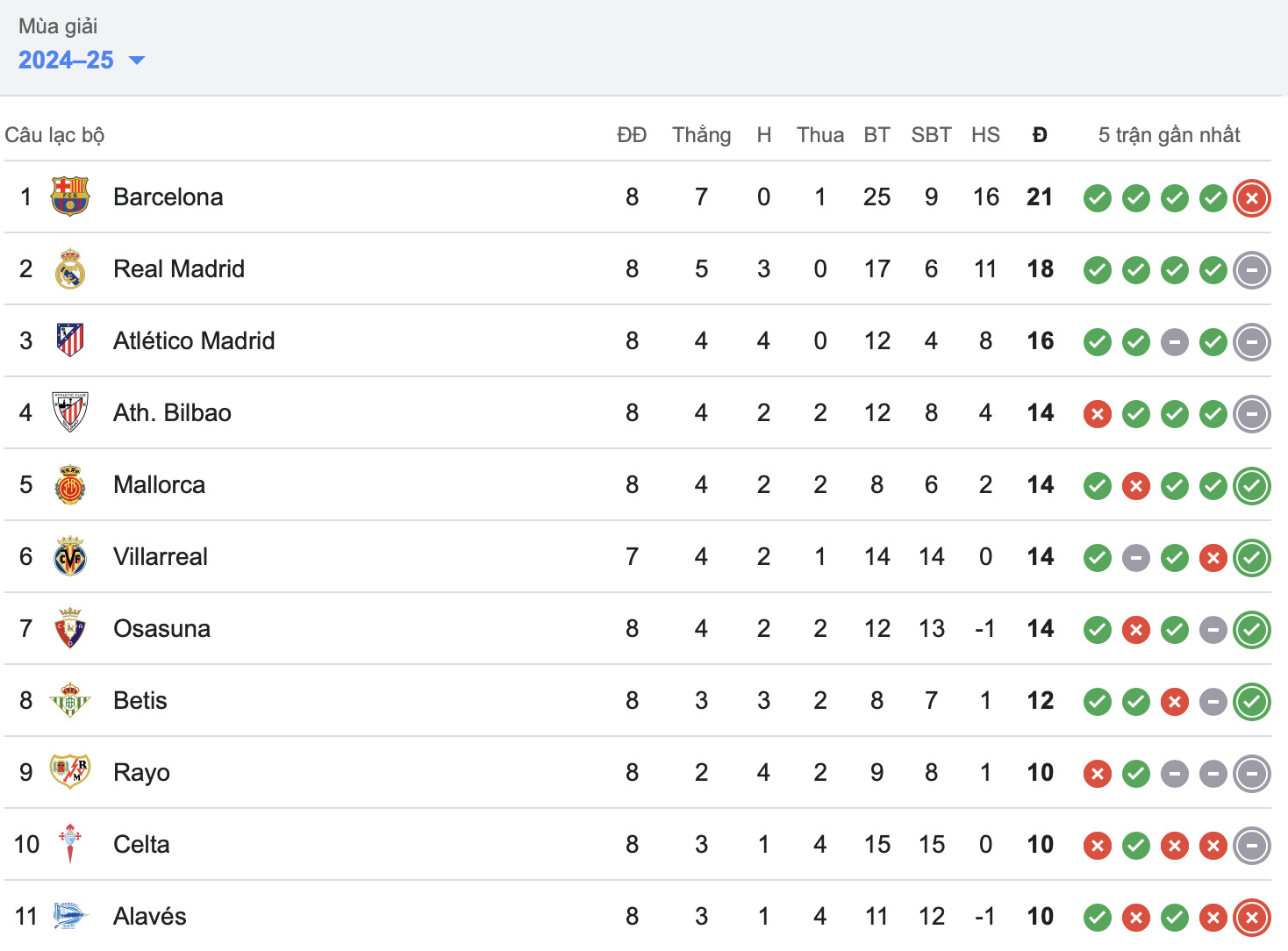1288x951 pixels.
Task: Click the Đ points column header
Action: [x=1040, y=135]
